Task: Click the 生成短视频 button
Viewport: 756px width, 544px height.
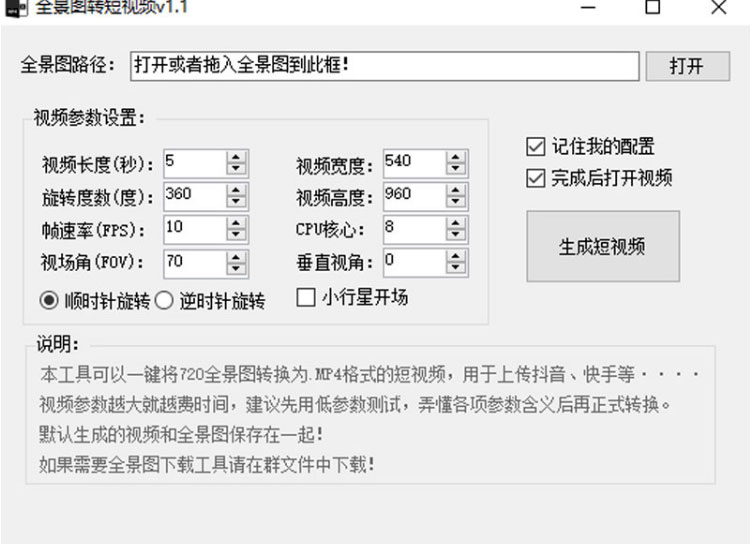Action: coord(603,246)
